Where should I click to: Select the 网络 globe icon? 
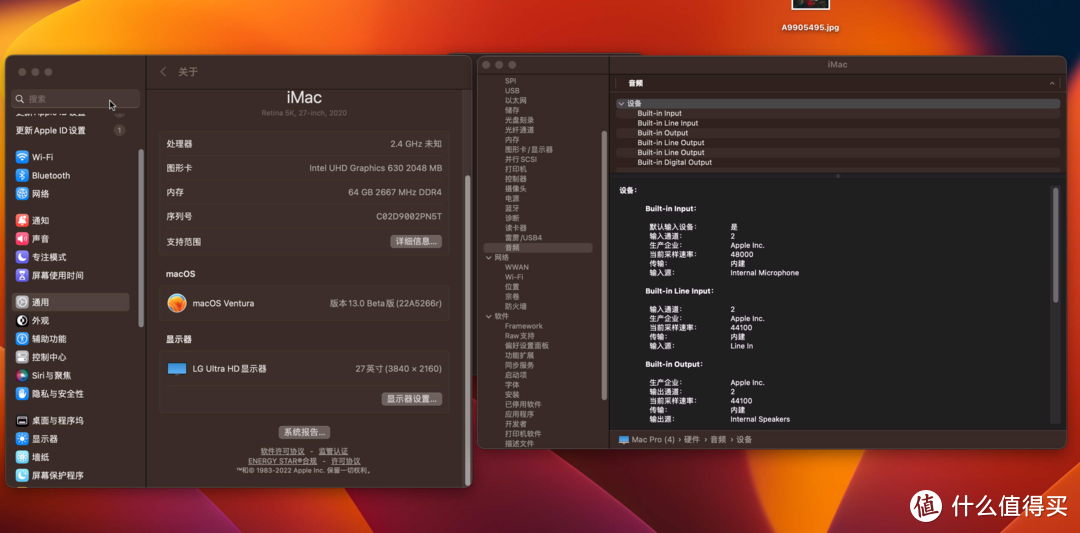click(x=22, y=194)
